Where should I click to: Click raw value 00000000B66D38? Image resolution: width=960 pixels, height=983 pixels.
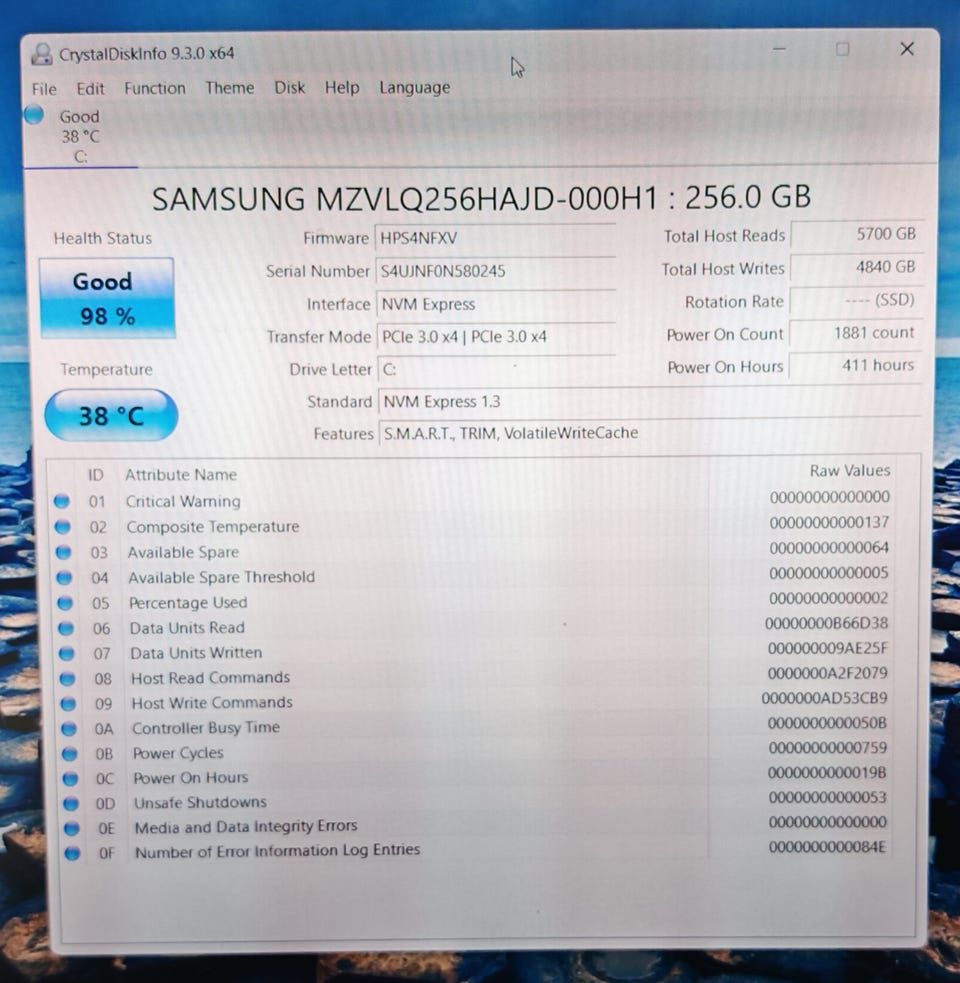[x=826, y=623]
